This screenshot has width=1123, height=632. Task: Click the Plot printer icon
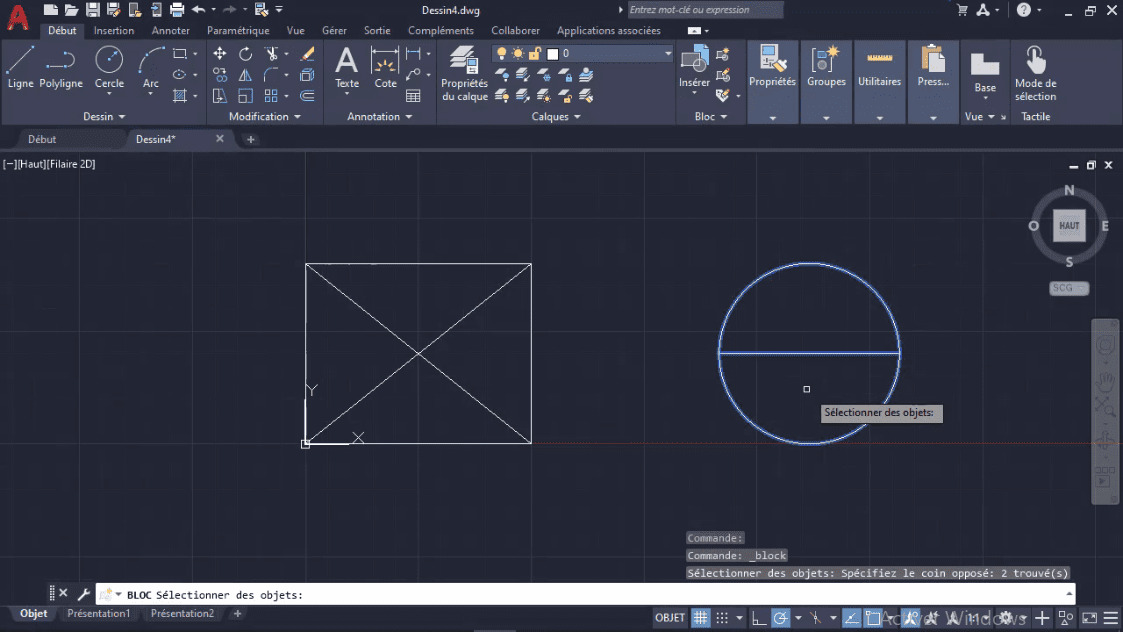click(x=177, y=10)
